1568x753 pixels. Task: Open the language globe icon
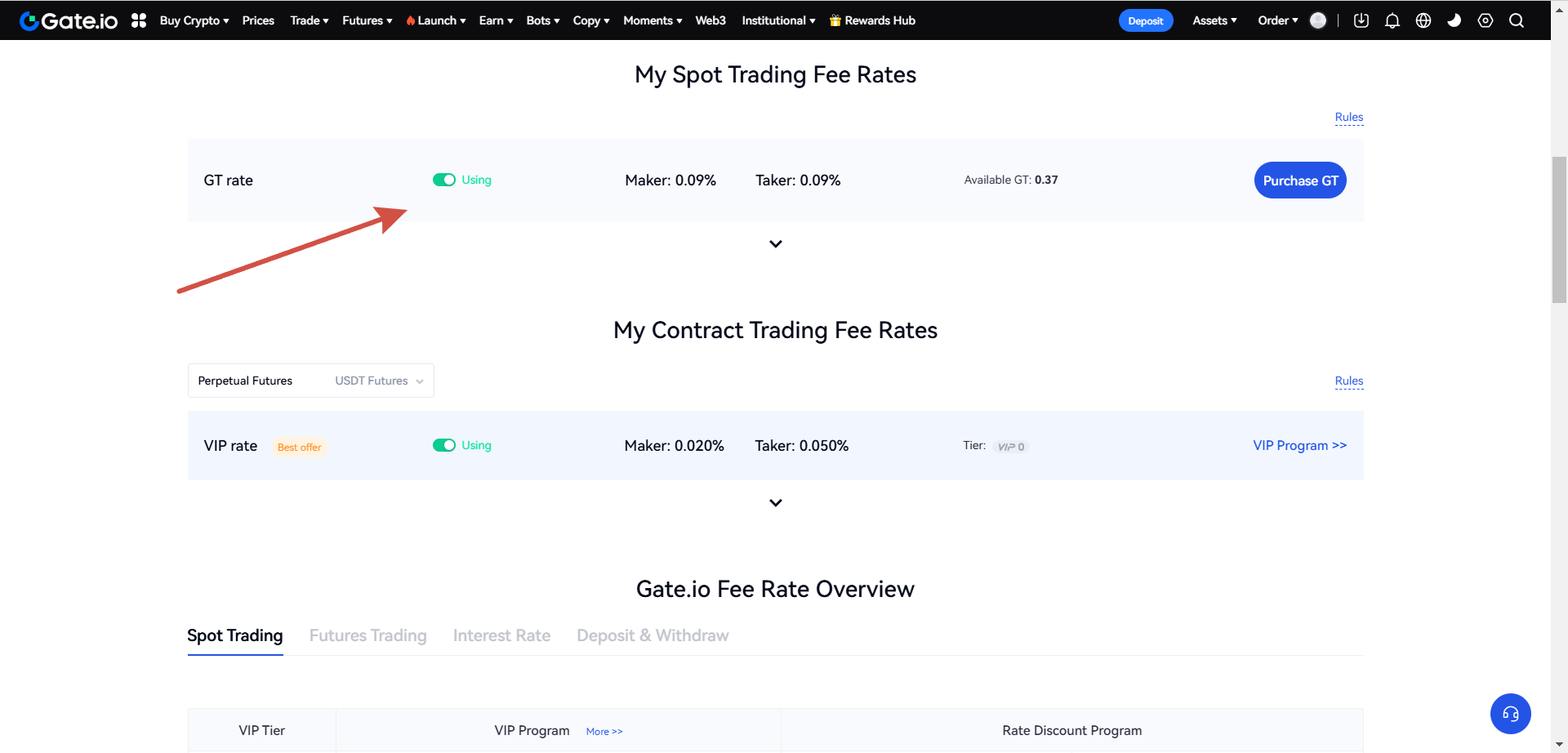pos(1423,20)
